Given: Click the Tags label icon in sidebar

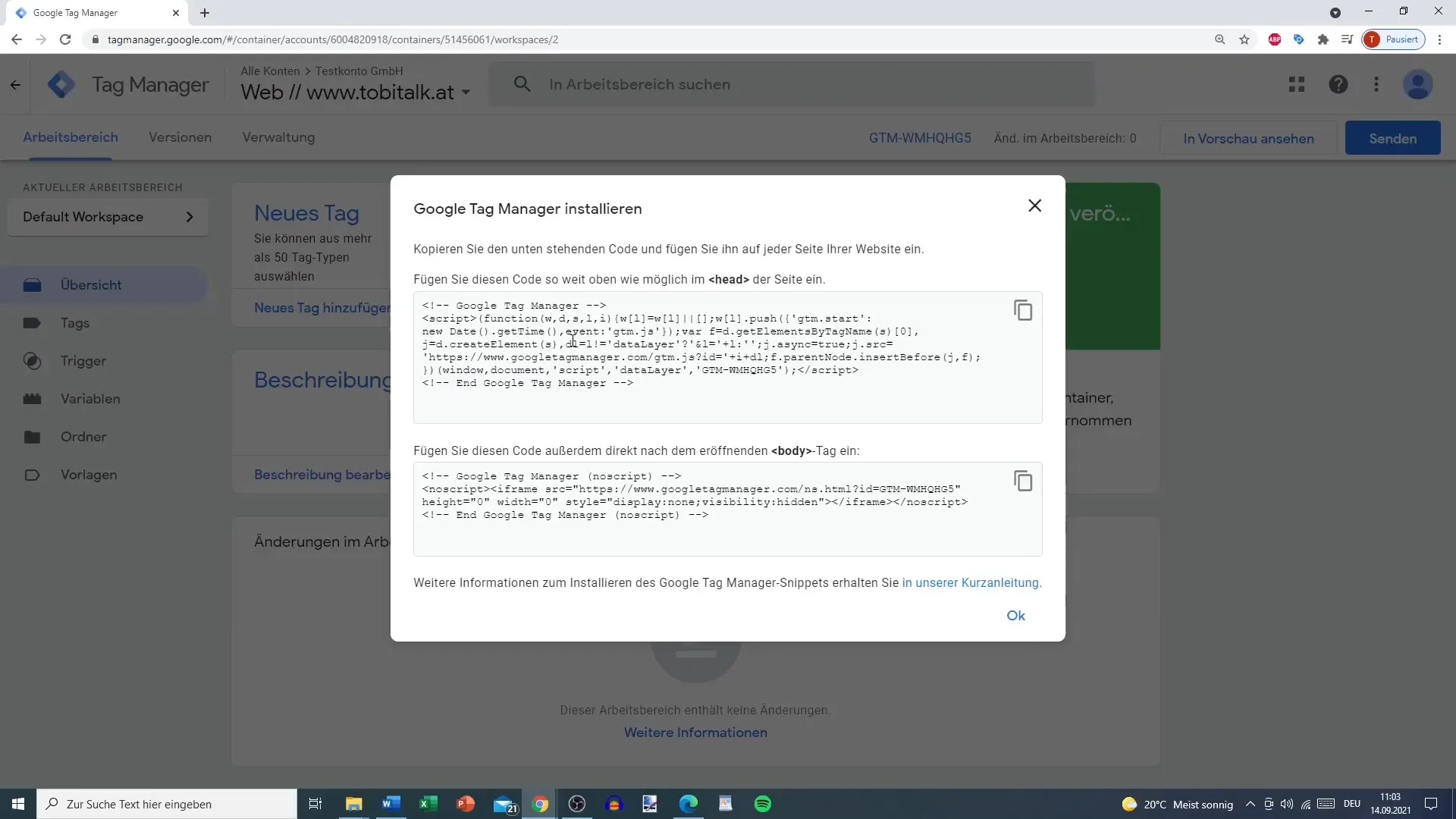Looking at the screenshot, I should (32, 323).
